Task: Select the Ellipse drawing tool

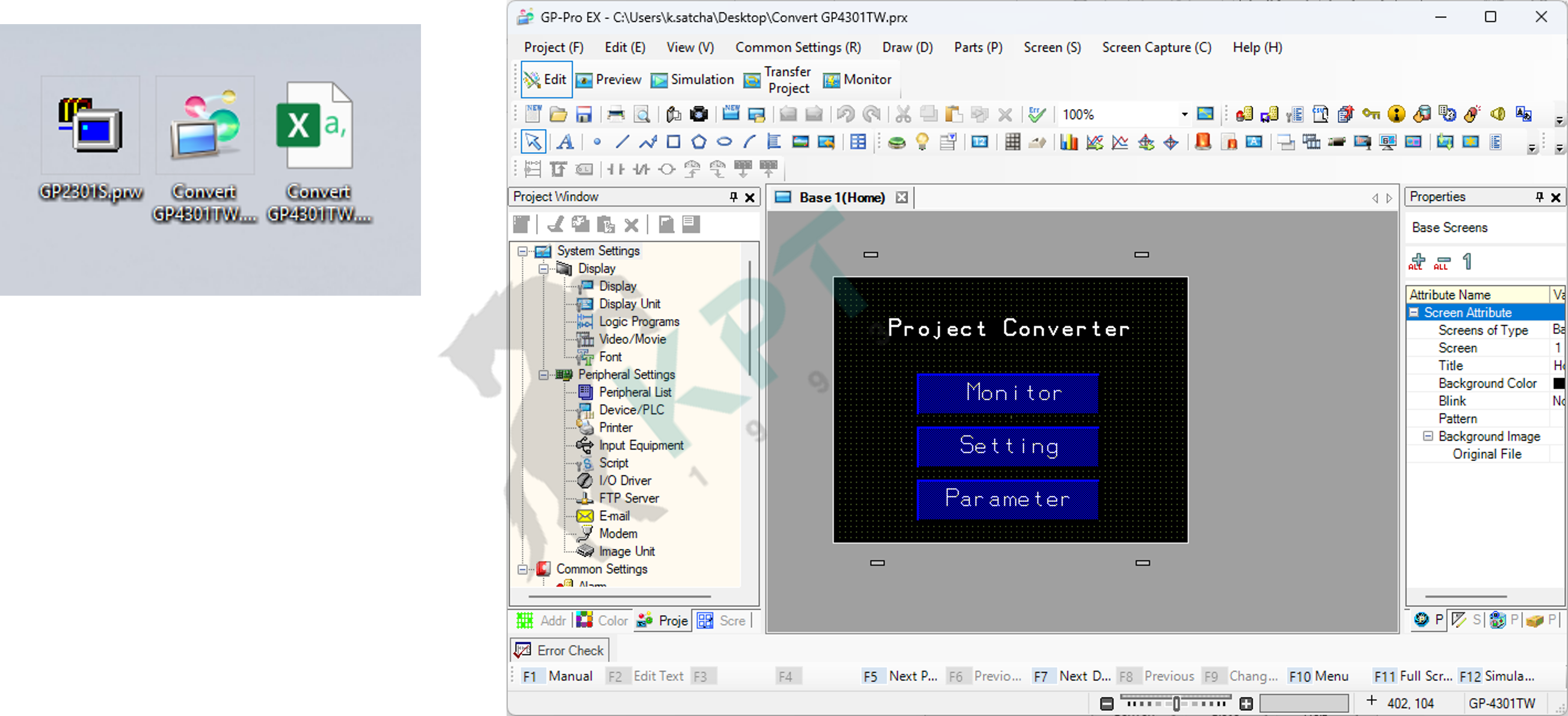Action: [724, 142]
